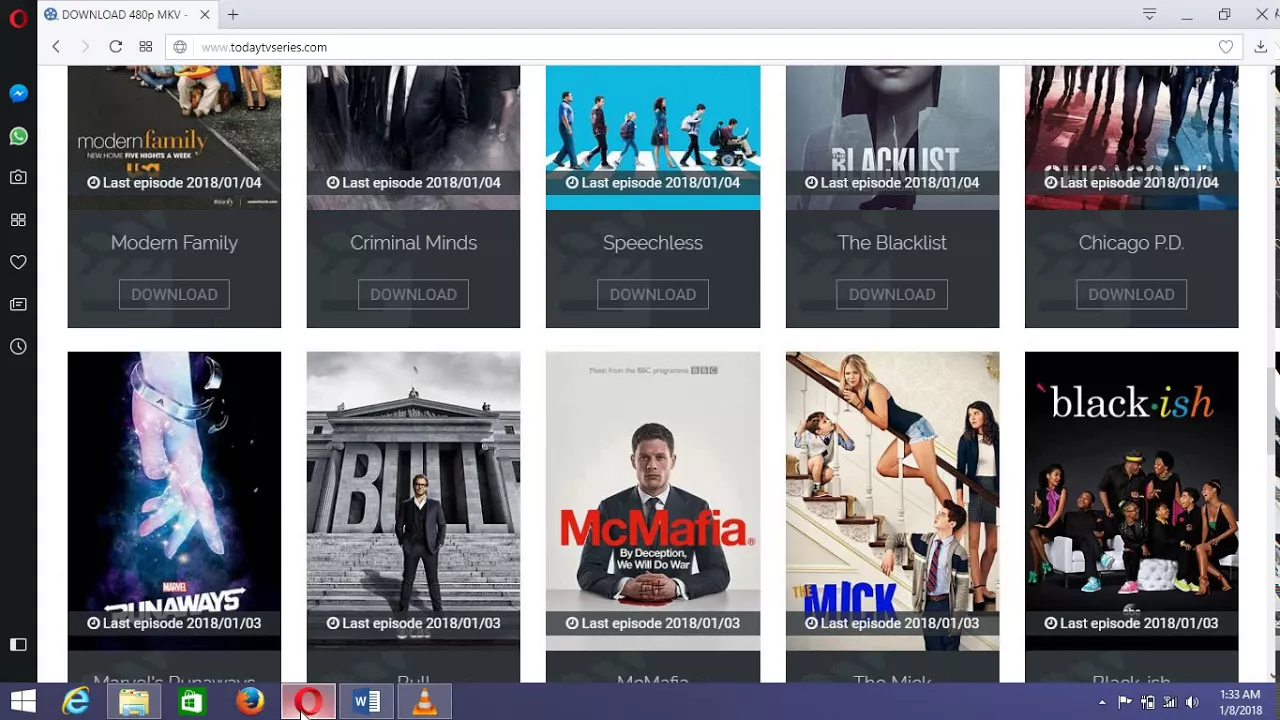This screenshot has width=1280, height=720.
Task: Launch Firefox from the taskbar
Action: (x=250, y=702)
